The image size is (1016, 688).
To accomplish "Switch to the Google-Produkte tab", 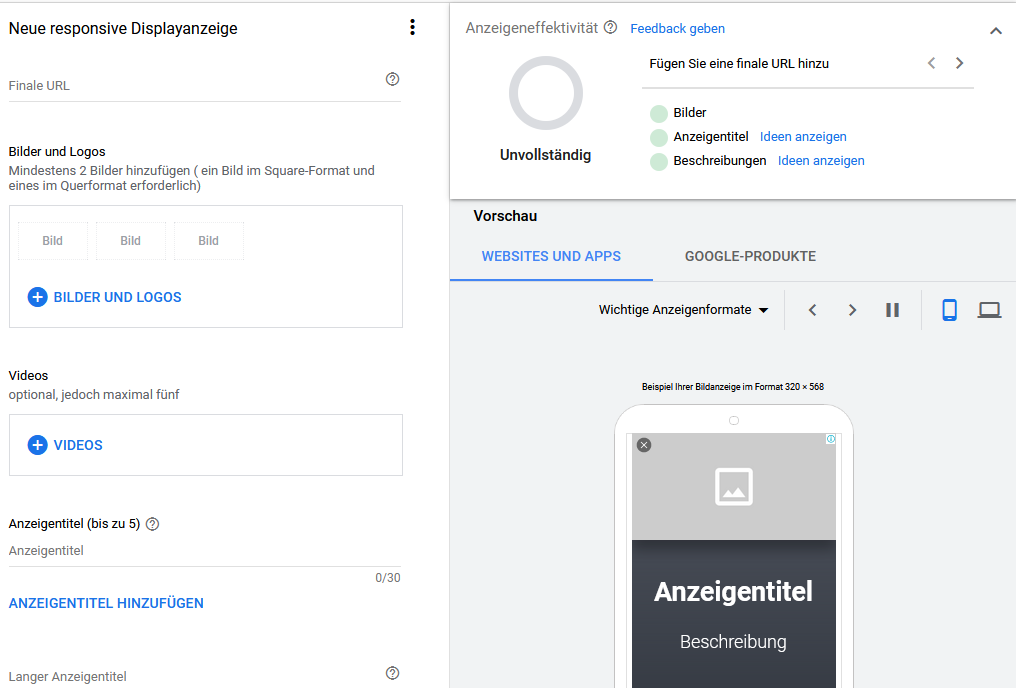I will pyautogui.click(x=750, y=256).
